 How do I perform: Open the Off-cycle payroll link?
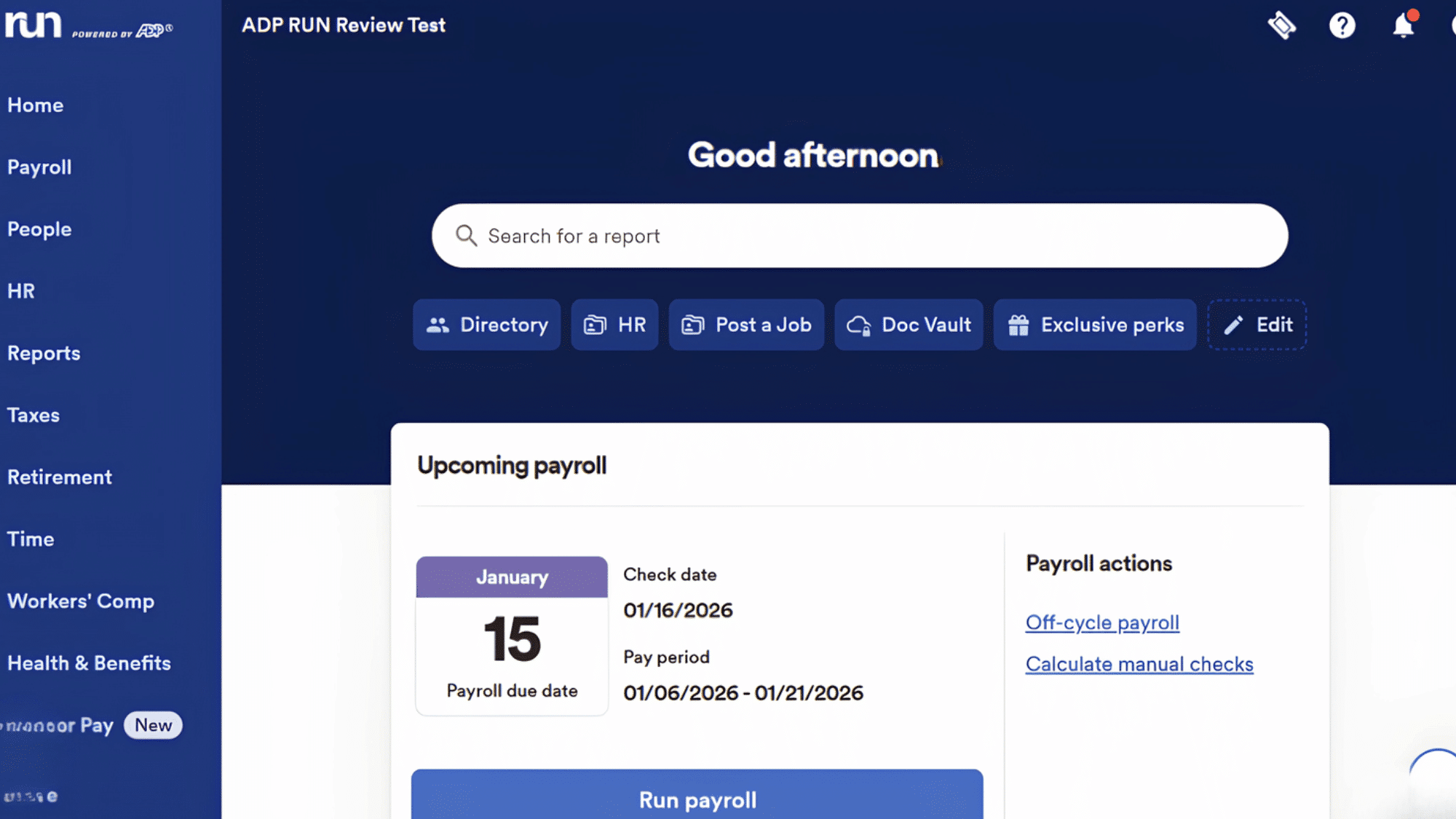[1102, 622]
